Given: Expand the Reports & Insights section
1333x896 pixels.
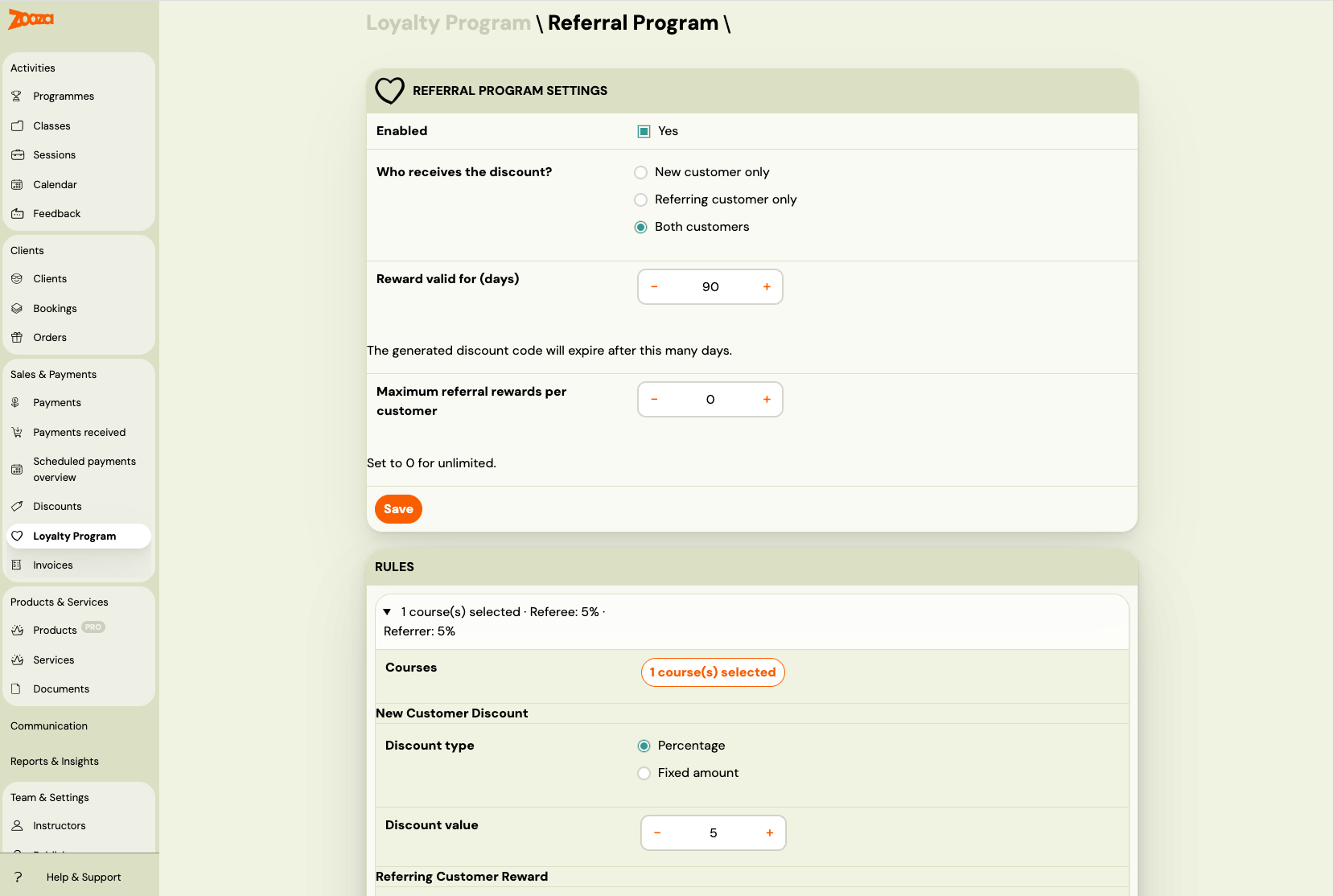Looking at the screenshot, I should (54, 761).
